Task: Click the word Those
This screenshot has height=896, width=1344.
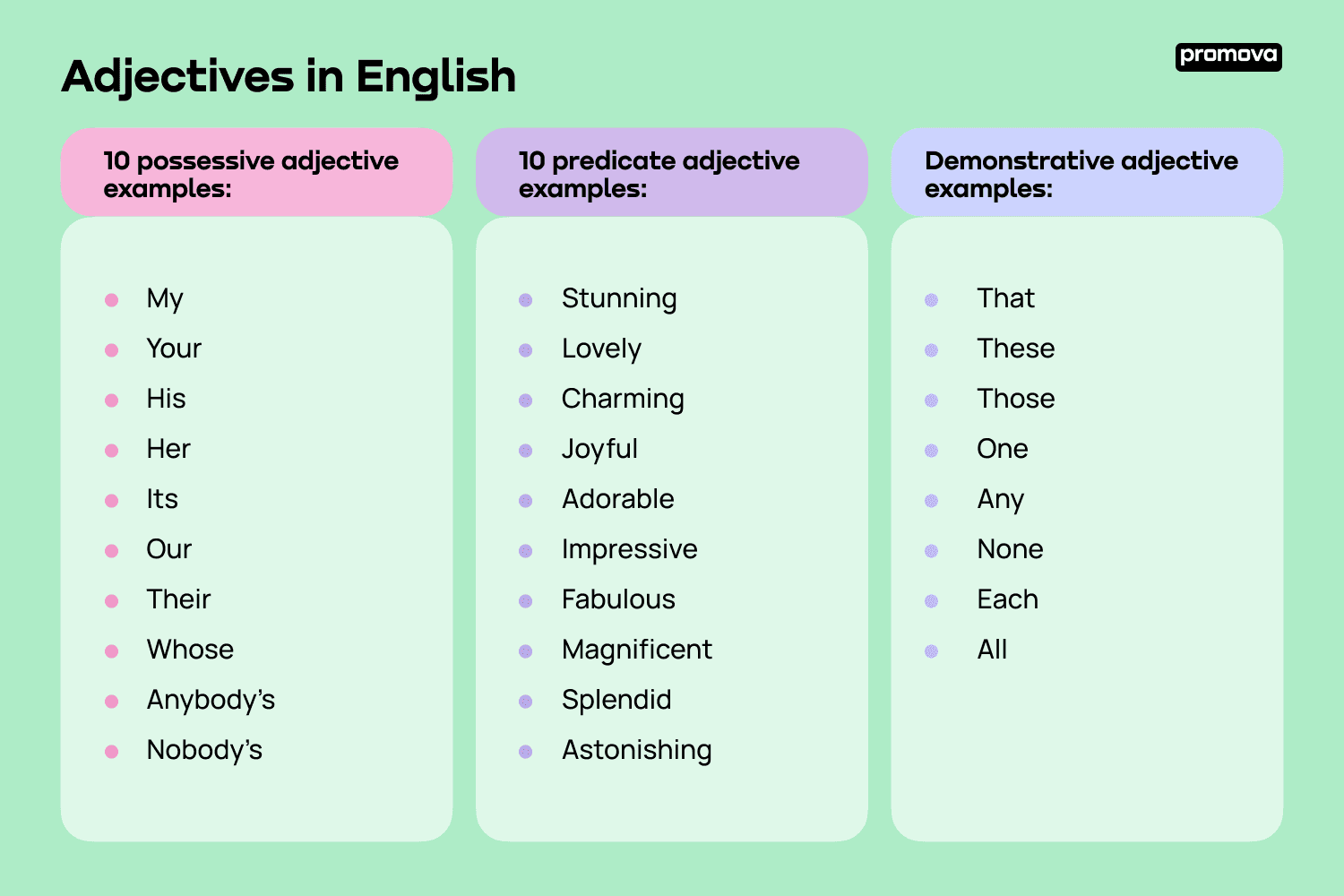Action: point(1015,399)
